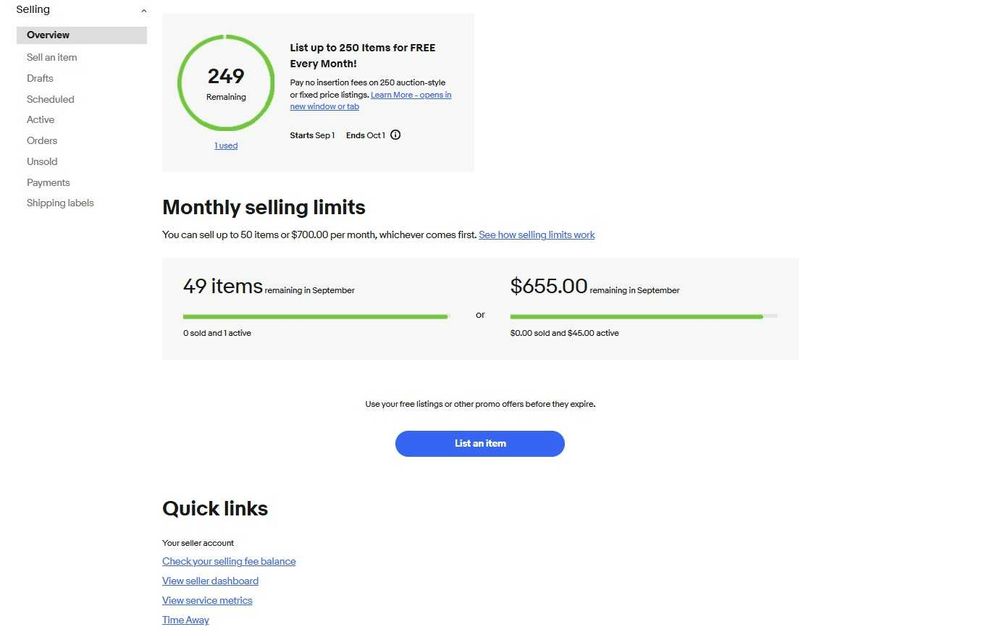Collapse the Selling section chevron

[x=144, y=11]
